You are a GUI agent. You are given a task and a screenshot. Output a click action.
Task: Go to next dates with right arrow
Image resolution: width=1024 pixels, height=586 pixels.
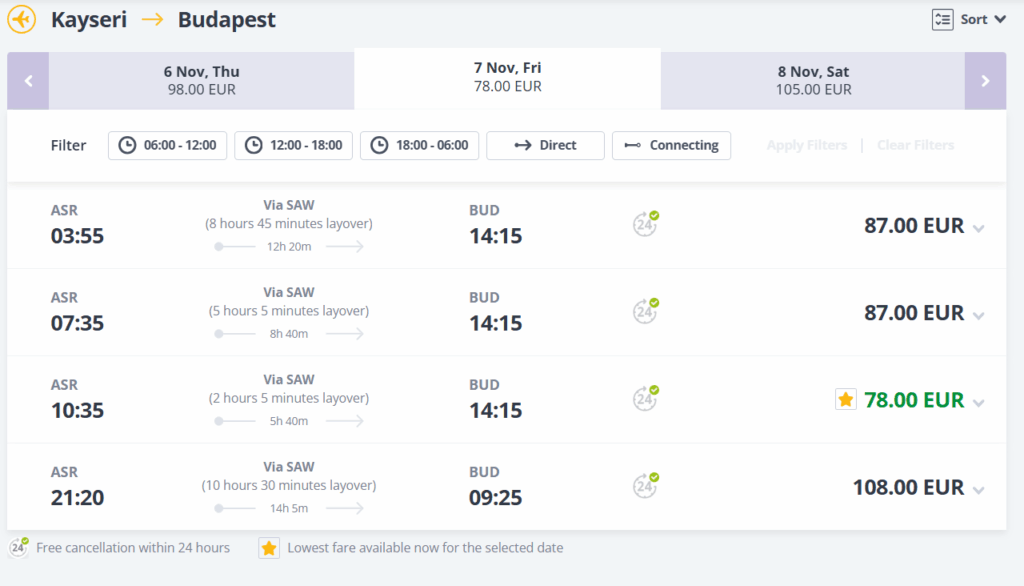(985, 81)
